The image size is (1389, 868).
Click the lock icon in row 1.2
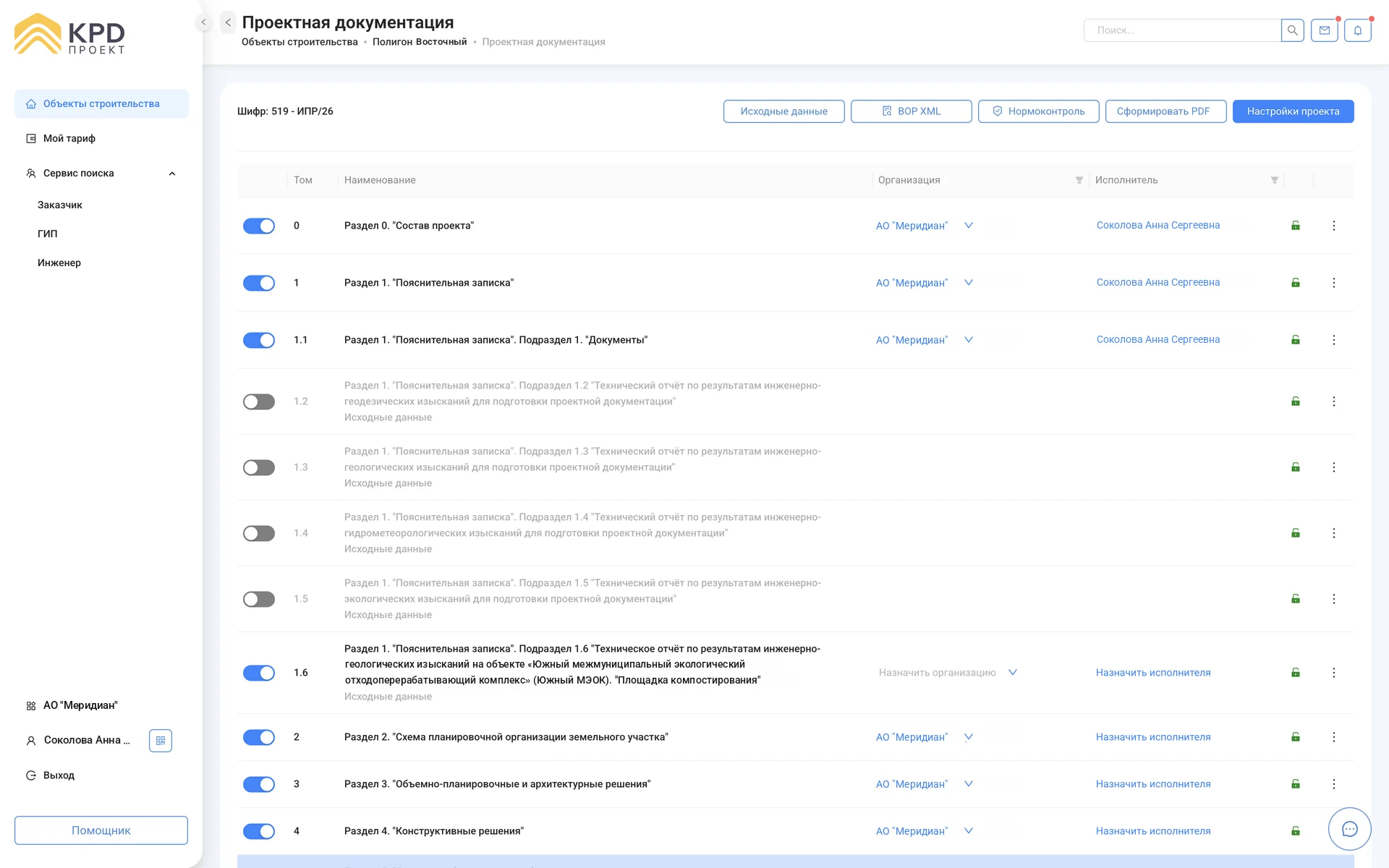[1296, 401]
